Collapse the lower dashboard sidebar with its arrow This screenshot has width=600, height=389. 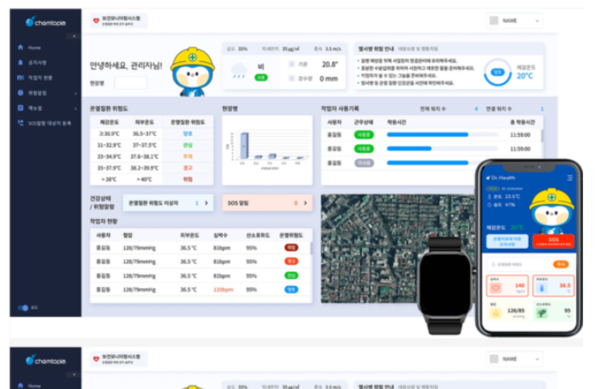coord(73,374)
